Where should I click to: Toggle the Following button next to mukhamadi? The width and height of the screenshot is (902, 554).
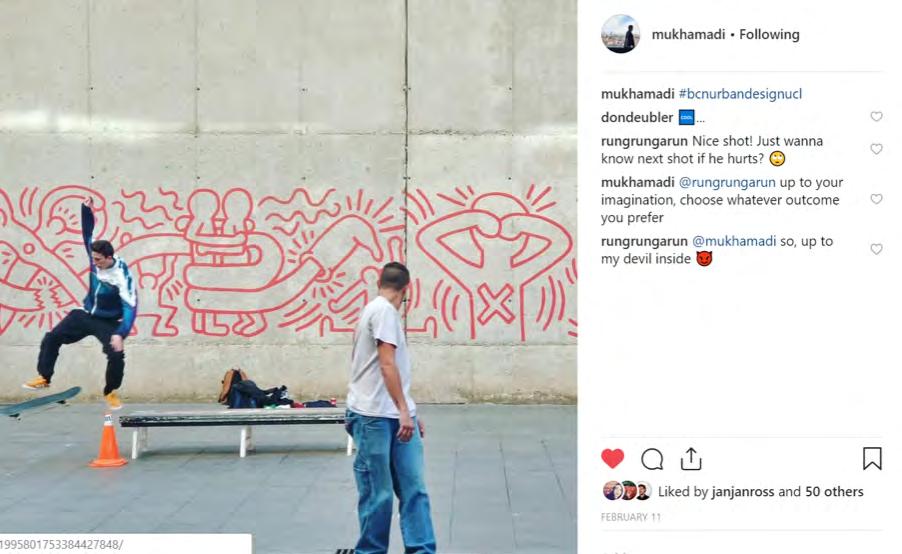pyautogui.click(x=769, y=35)
